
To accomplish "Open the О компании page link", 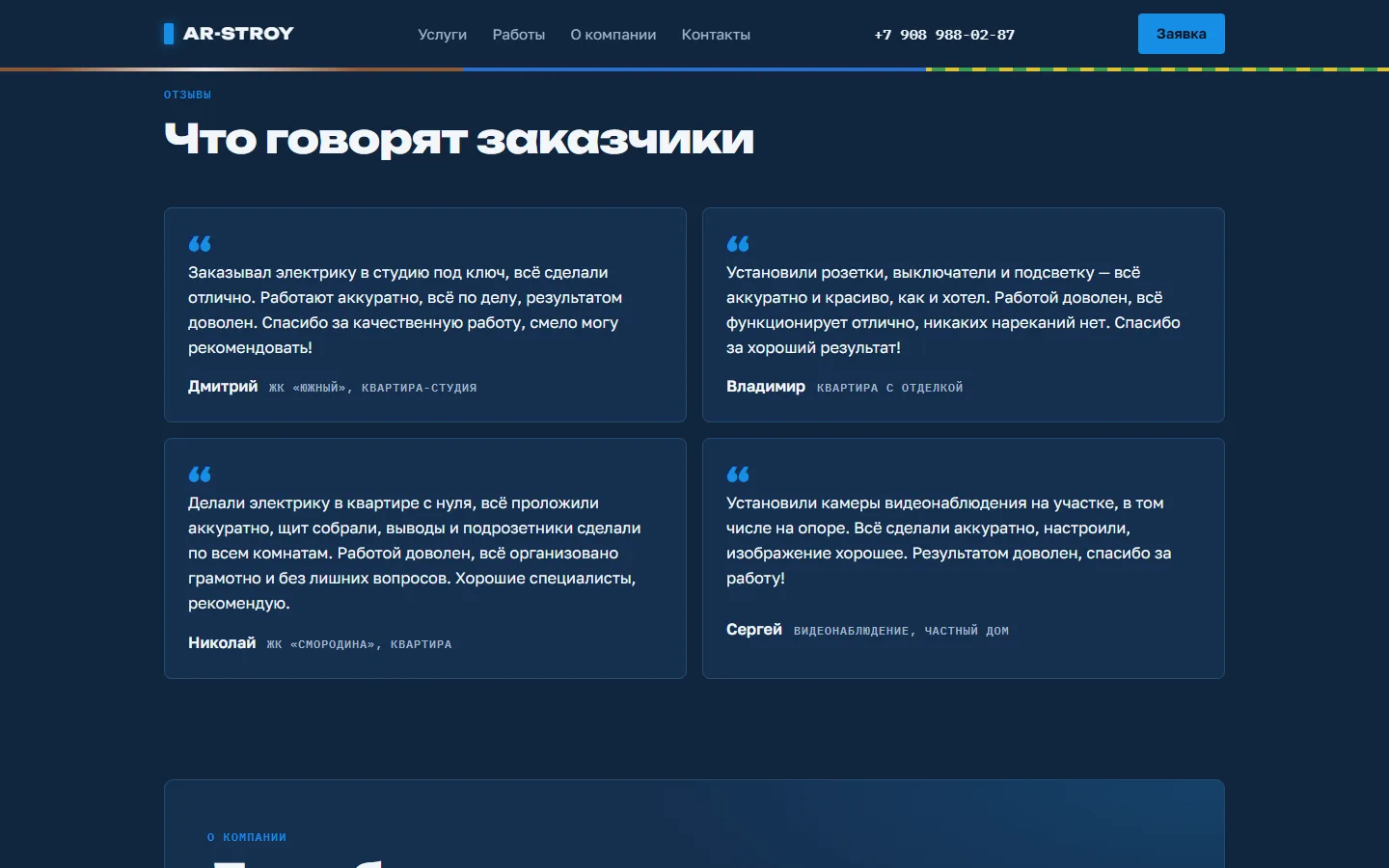I will pyautogui.click(x=613, y=35).
